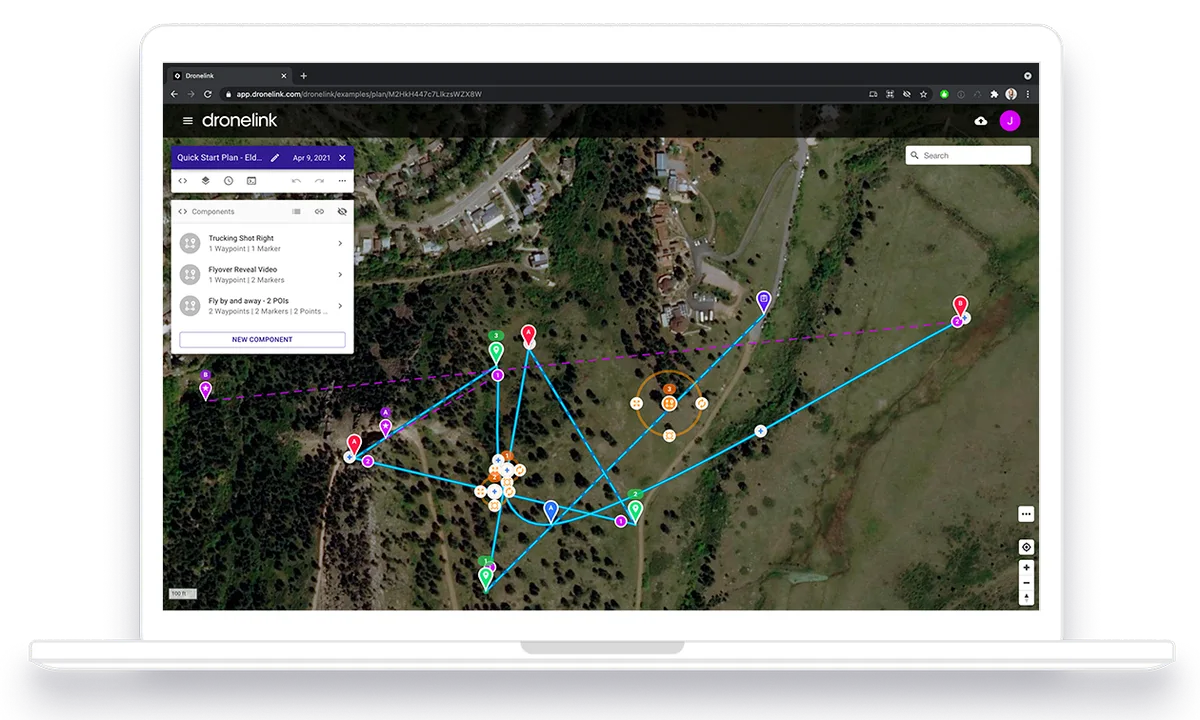Click the Chrome profile picture

[1011, 94]
